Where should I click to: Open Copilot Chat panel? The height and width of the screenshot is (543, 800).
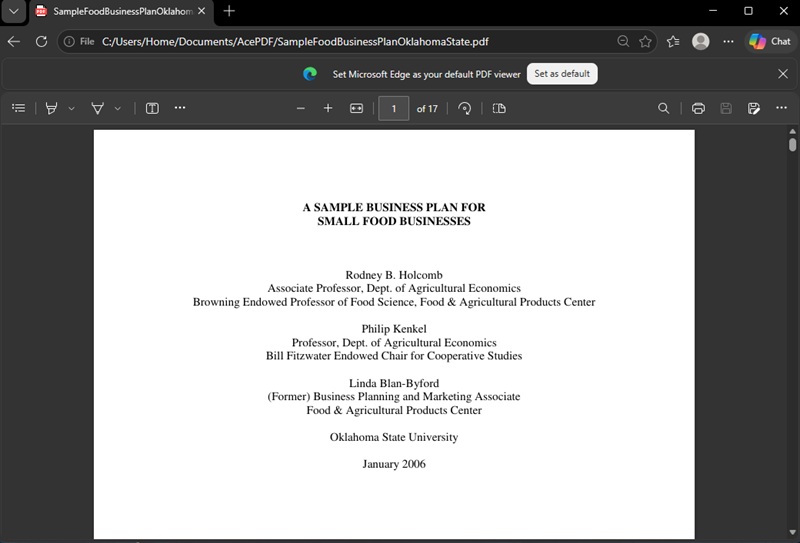[x=770, y=41]
